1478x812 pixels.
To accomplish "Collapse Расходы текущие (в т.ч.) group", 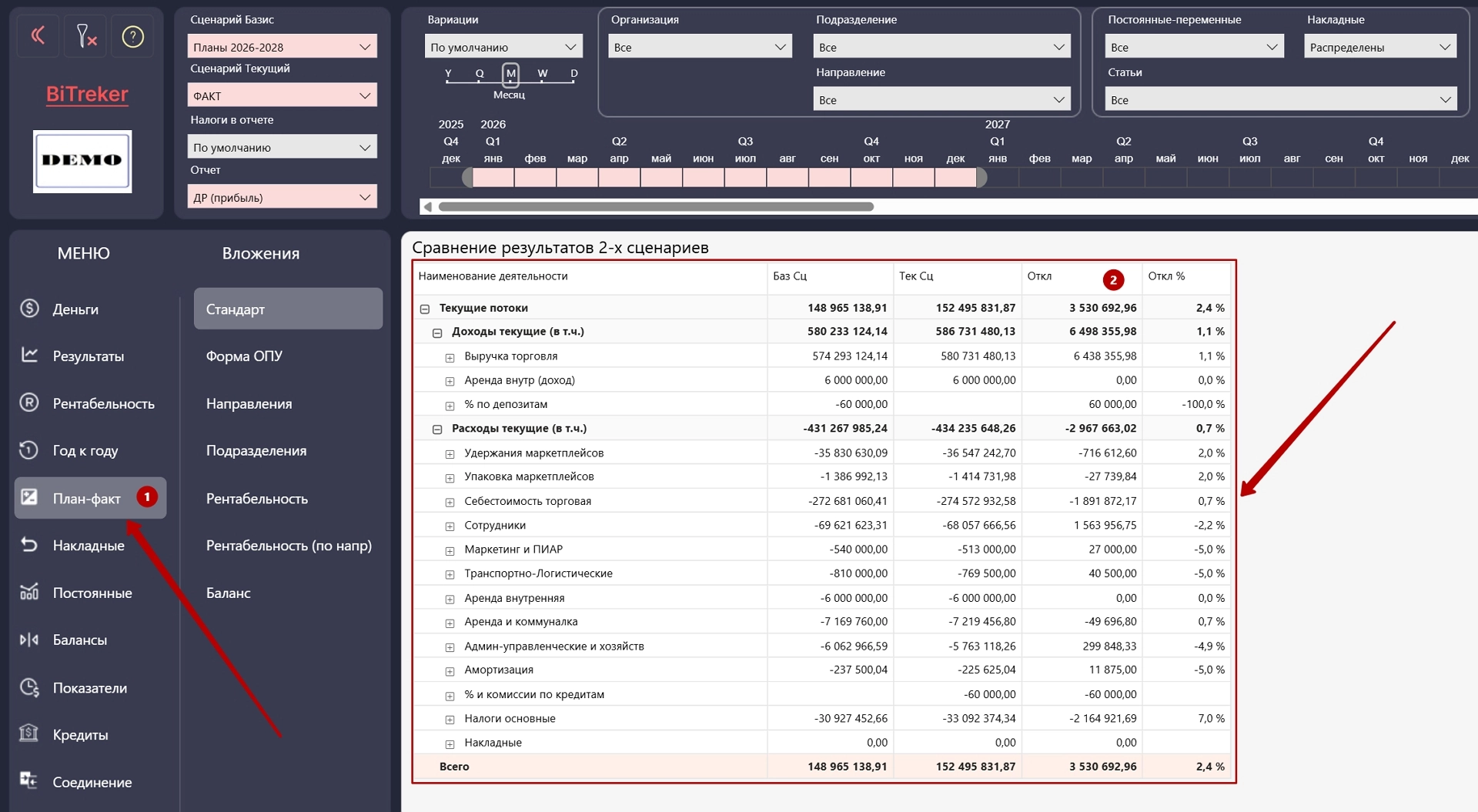I will point(437,429).
